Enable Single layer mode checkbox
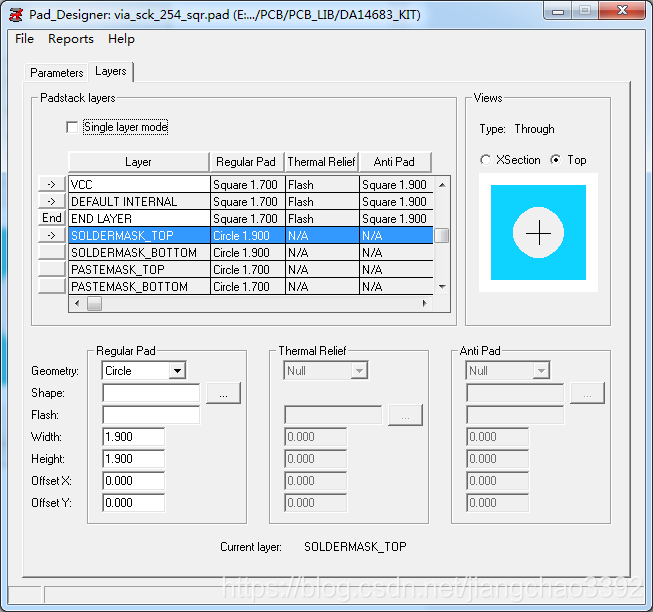The image size is (653, 612). (x=72, y=127)
